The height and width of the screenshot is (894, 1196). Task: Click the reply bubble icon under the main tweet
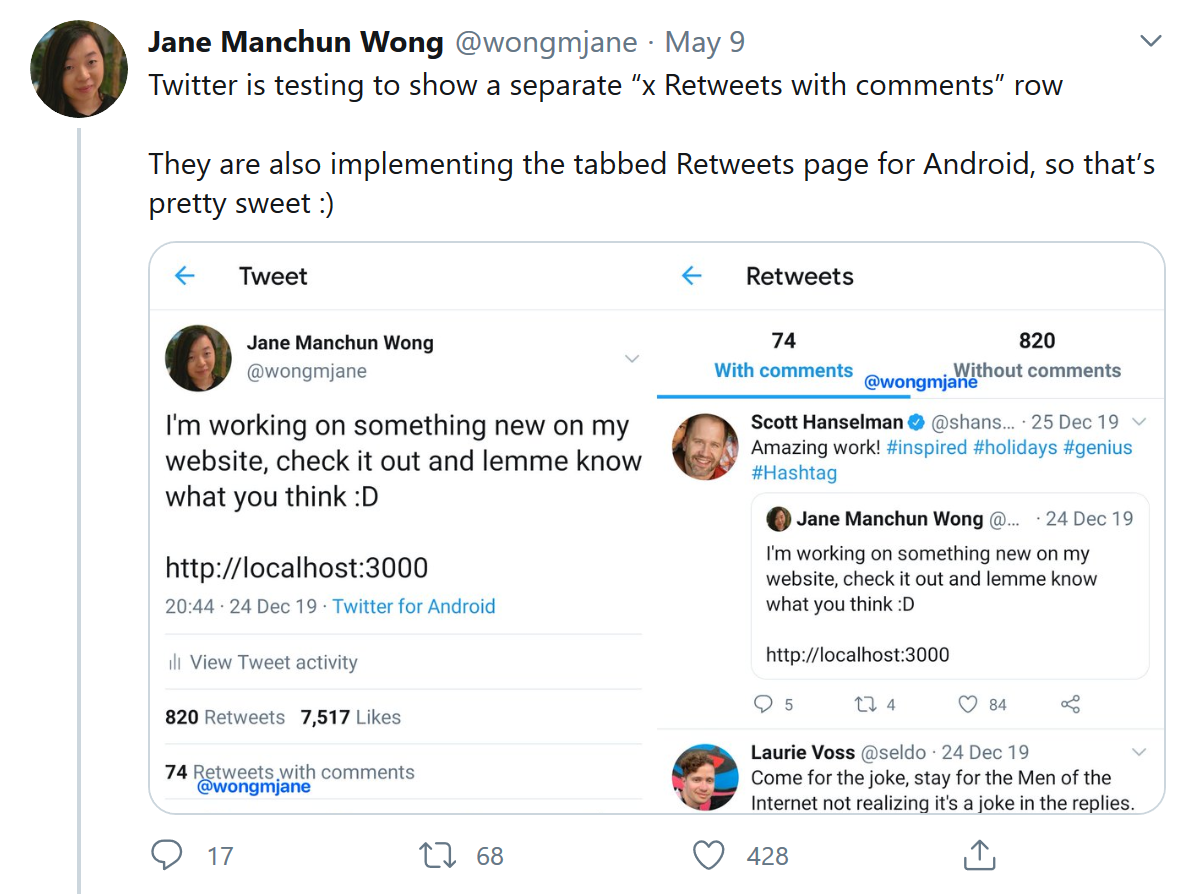(x=166, y=855)
